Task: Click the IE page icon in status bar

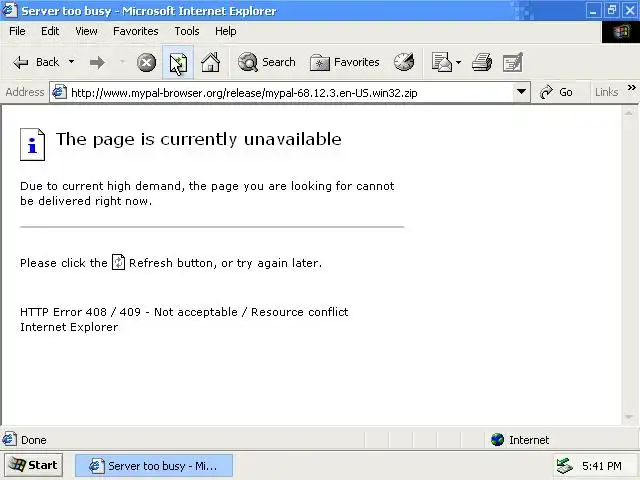Action: coord(9,440)
